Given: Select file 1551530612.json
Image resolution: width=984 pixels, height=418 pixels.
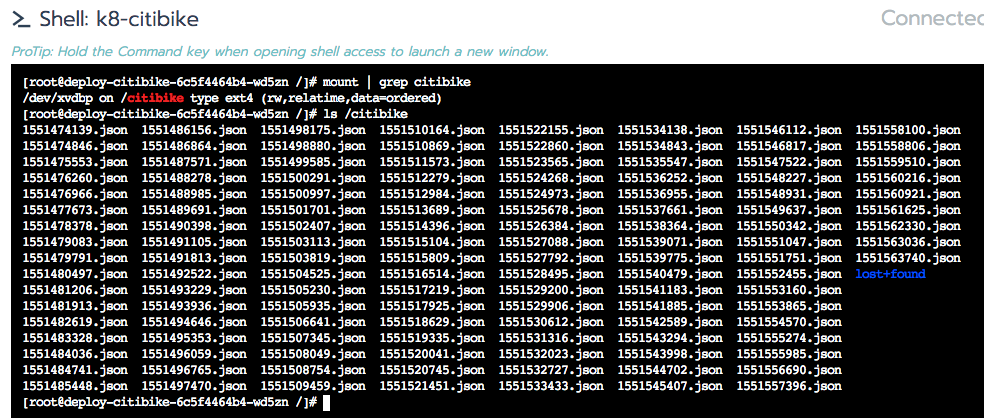Looking at the screenshot, I should (x=551, y=322).
